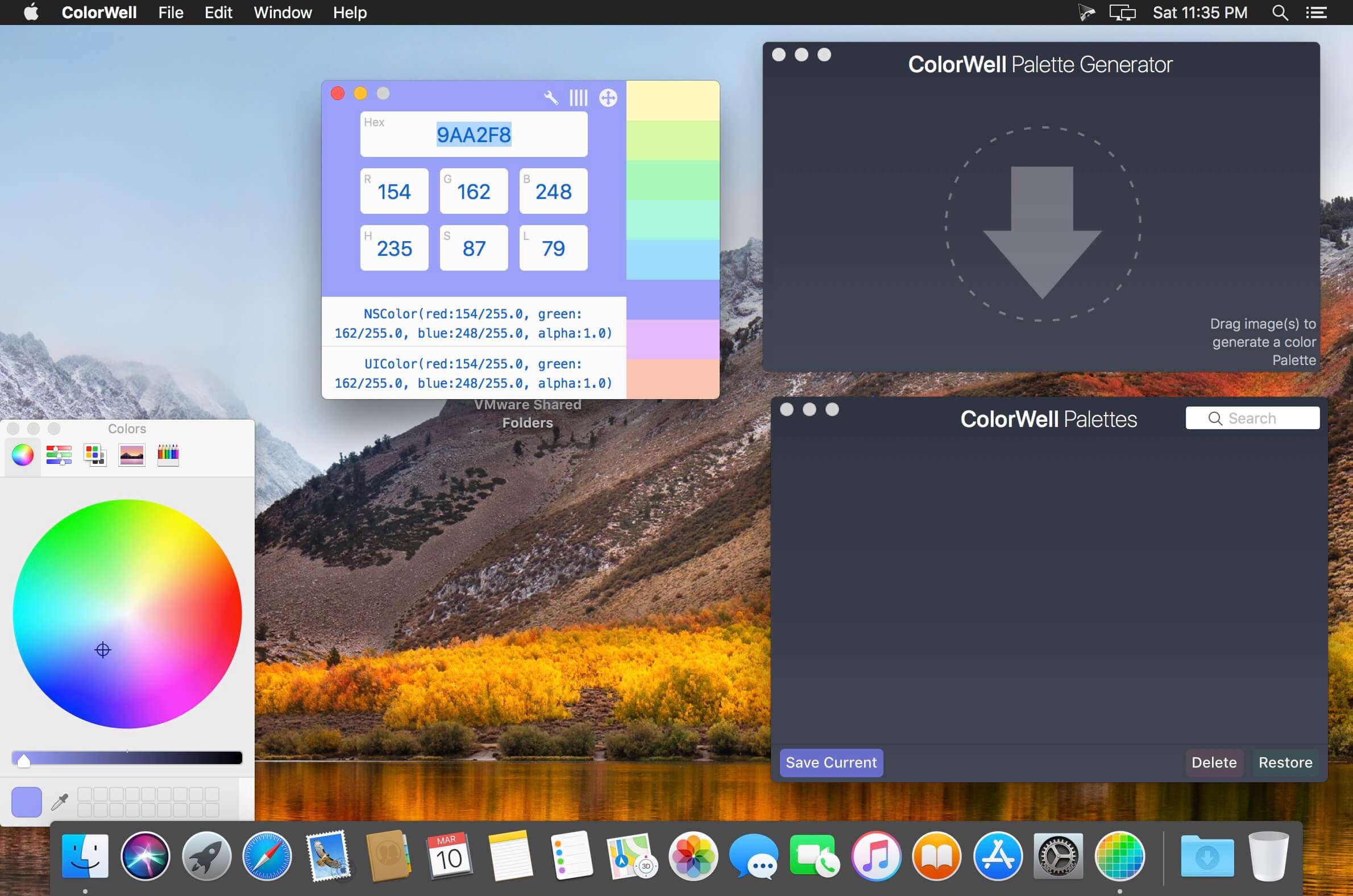Select the Color Wheel mode in Colors panel
Viewport: 1353px width, 896px height.
coord(22,455)
